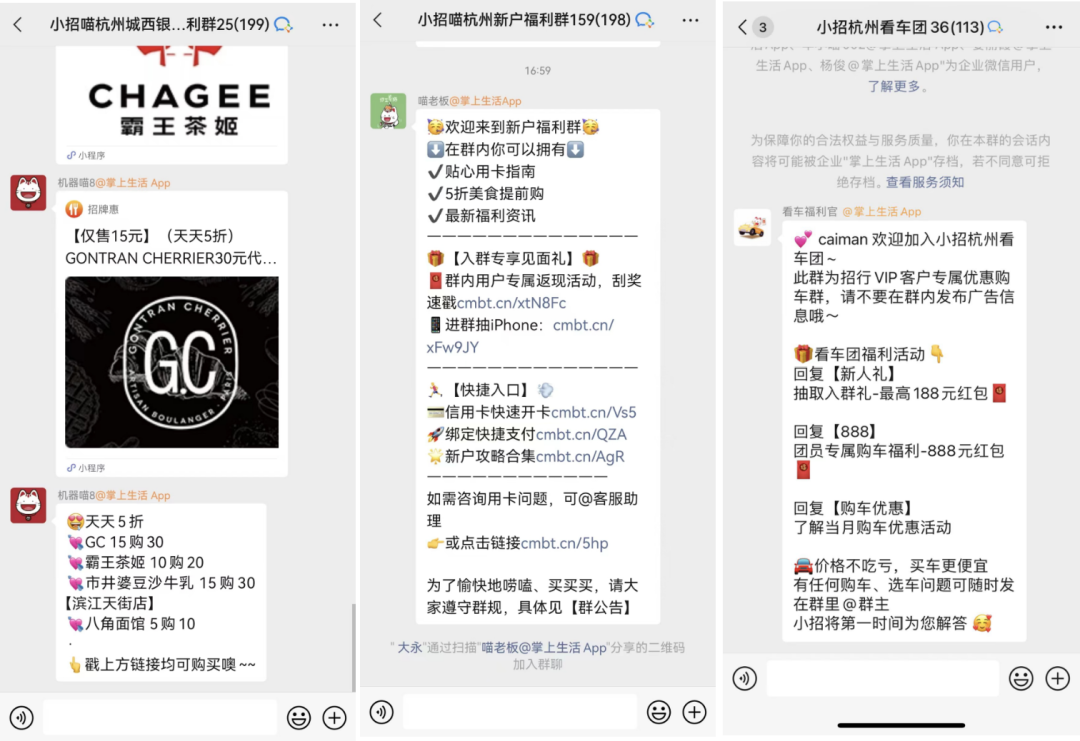The height and width of the screenshot is (741, 1080).
Task: Tap text 【入群专享见面礼】
Action: click(513, 259)
